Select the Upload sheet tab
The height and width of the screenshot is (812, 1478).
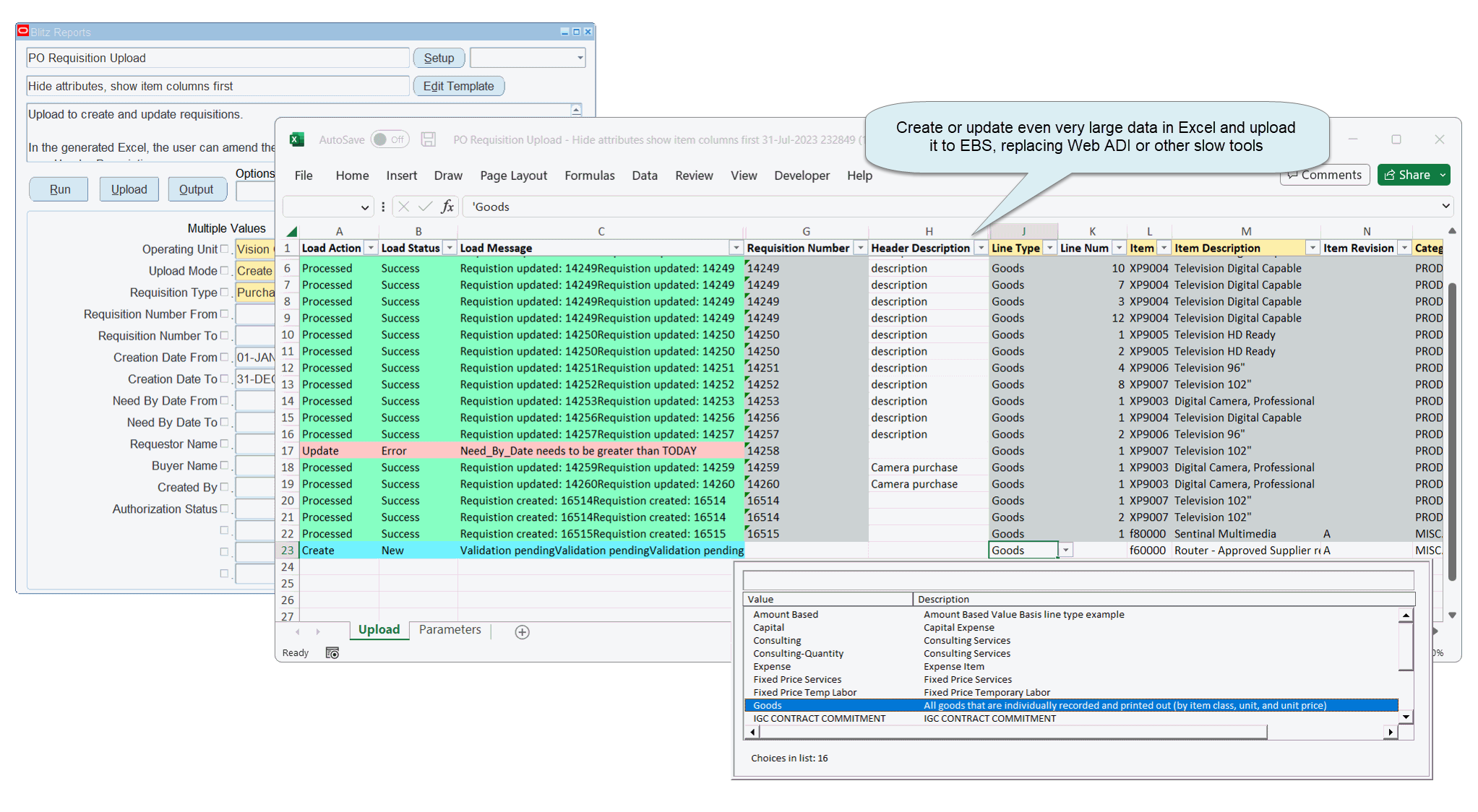pyautogui.click(x=379, y=630)
